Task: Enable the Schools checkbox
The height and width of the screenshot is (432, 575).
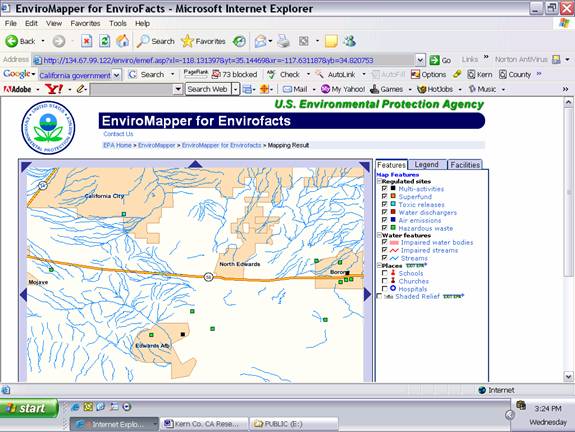Action: point(385,273)
